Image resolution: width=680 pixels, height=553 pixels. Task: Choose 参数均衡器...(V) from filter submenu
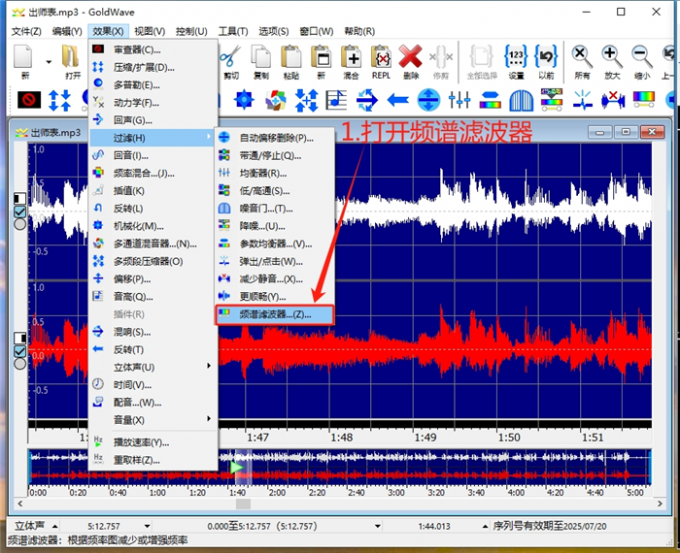click(275, 244)
